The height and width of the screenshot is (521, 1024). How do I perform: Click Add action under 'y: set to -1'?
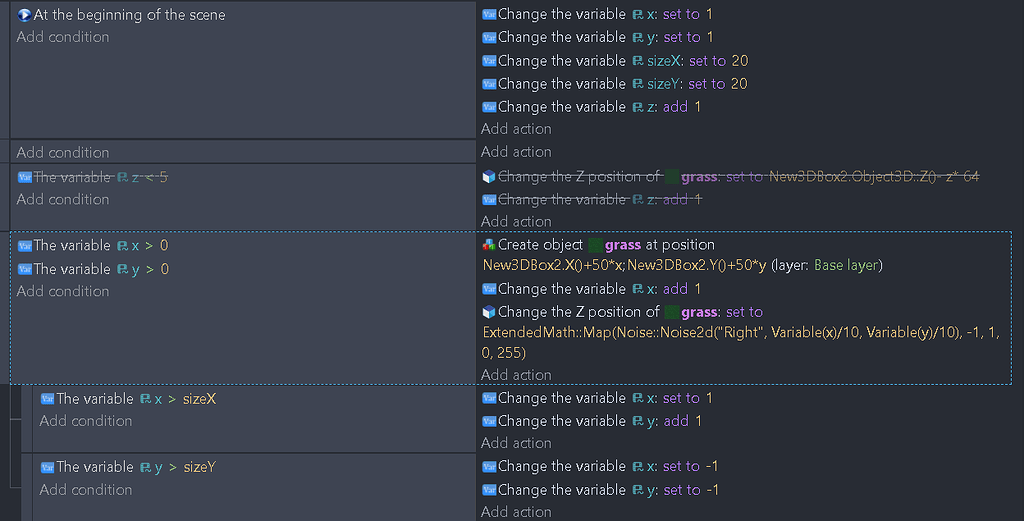pyautogui.click(x=516, y=512)
